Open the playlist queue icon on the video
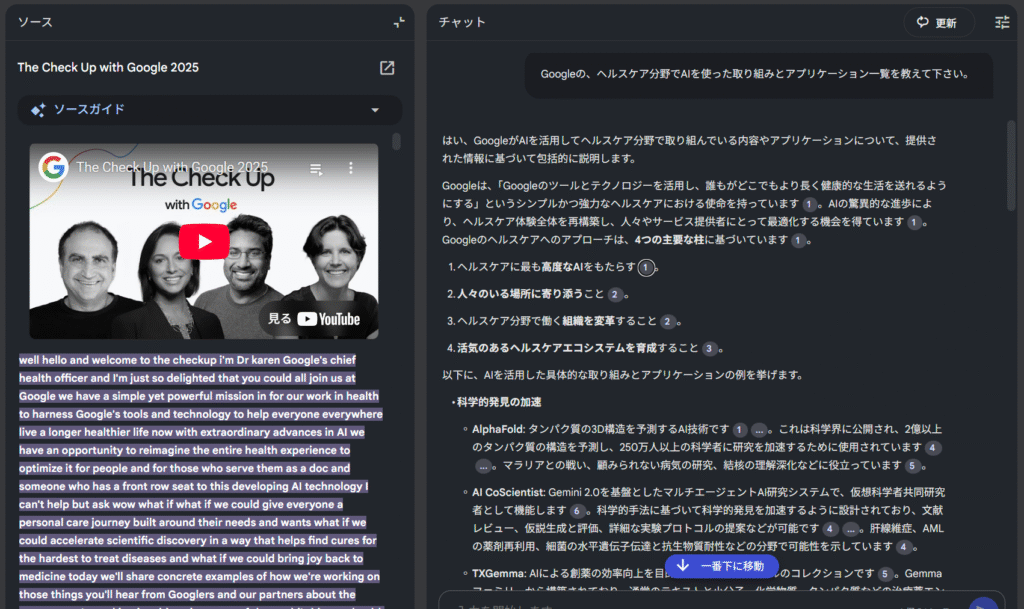This screenshot has width=1024, height=609. 316,168
